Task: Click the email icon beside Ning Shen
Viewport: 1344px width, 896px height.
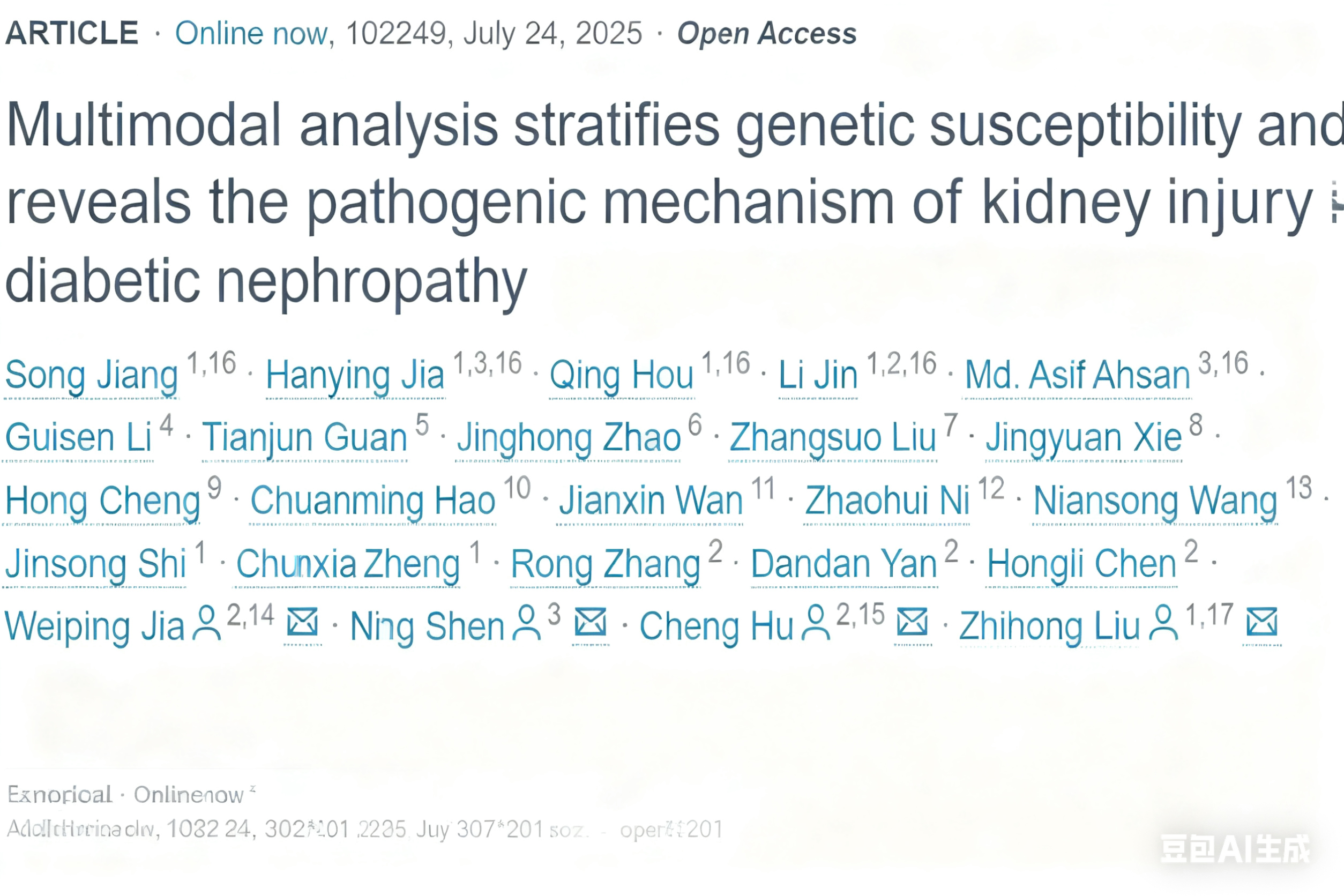Action: coord(591,622)
